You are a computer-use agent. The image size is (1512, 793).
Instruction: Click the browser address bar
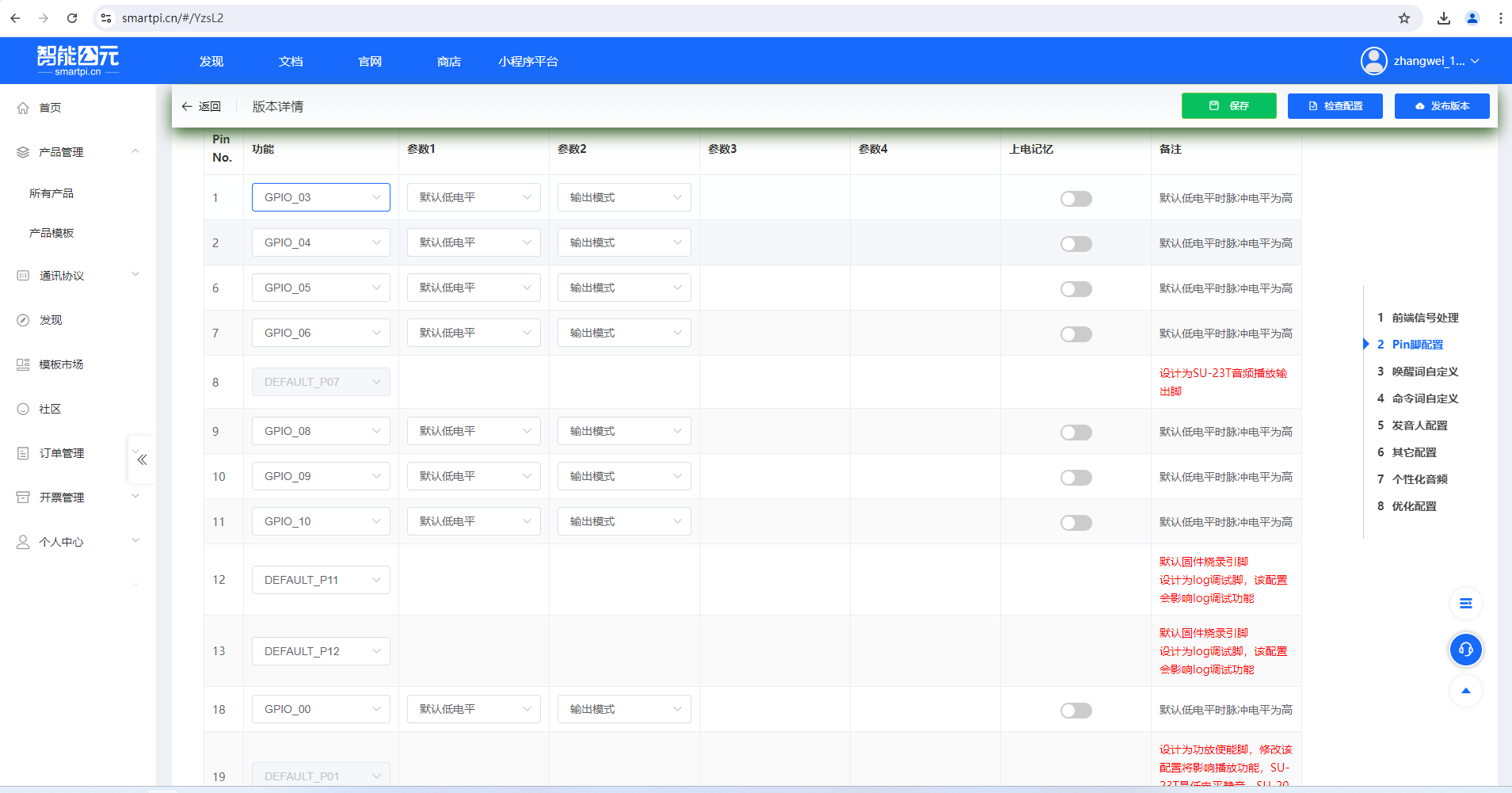(x=713, y=18)
